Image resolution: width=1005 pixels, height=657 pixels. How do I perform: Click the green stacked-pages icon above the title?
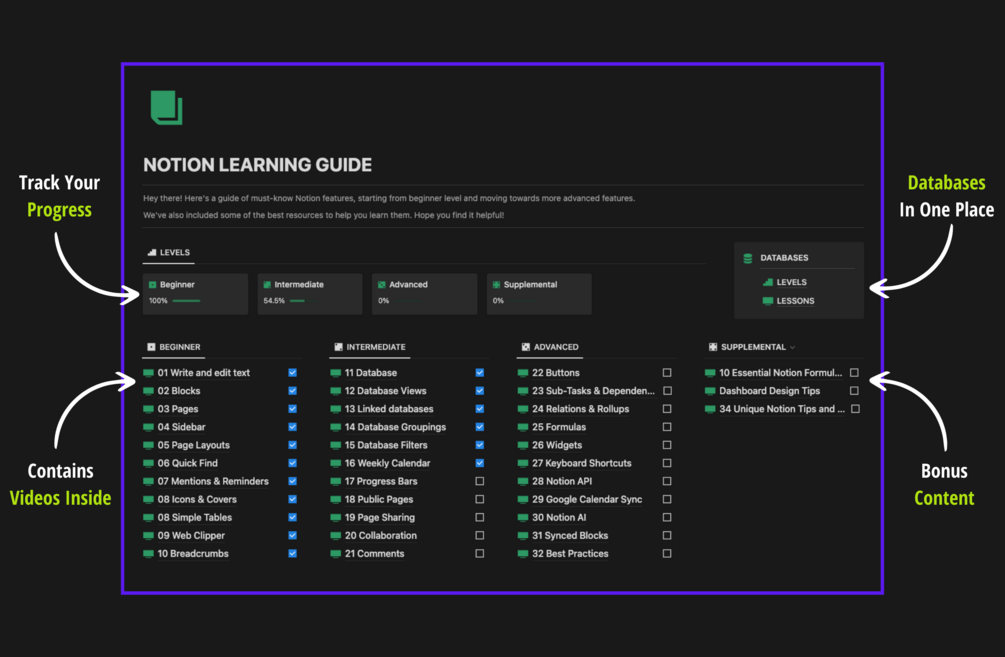[x=167, y=108]
